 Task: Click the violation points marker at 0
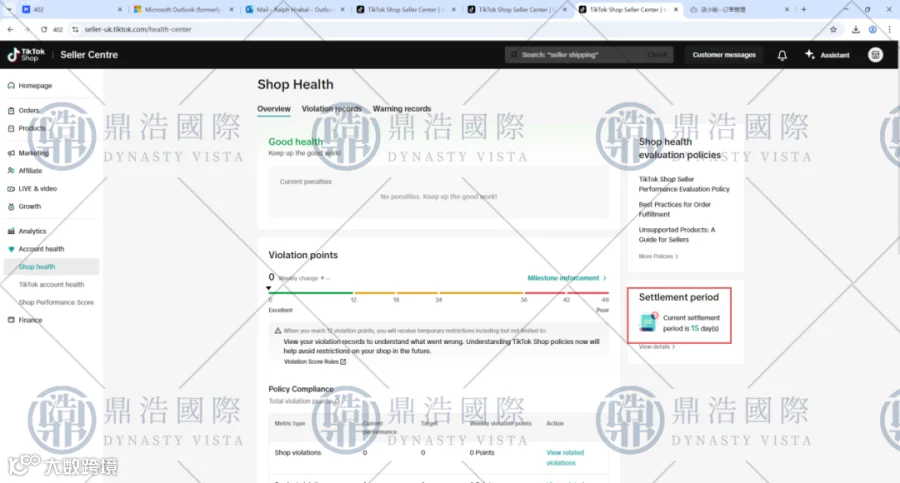coord(269,288)
